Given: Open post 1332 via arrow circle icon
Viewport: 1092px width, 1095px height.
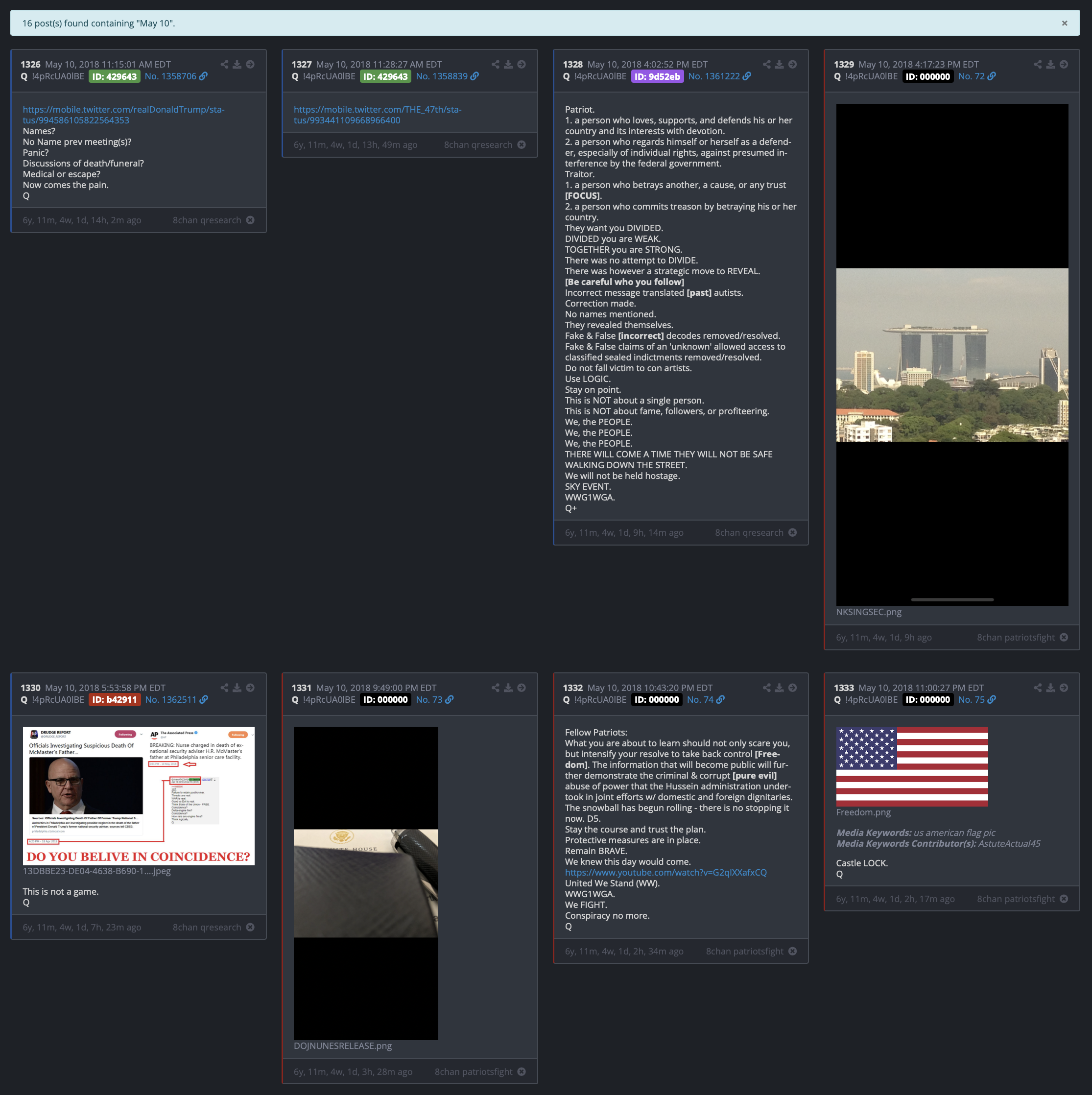Looking at the screenshot, I should pyautogui.click(x=792, y=688).
